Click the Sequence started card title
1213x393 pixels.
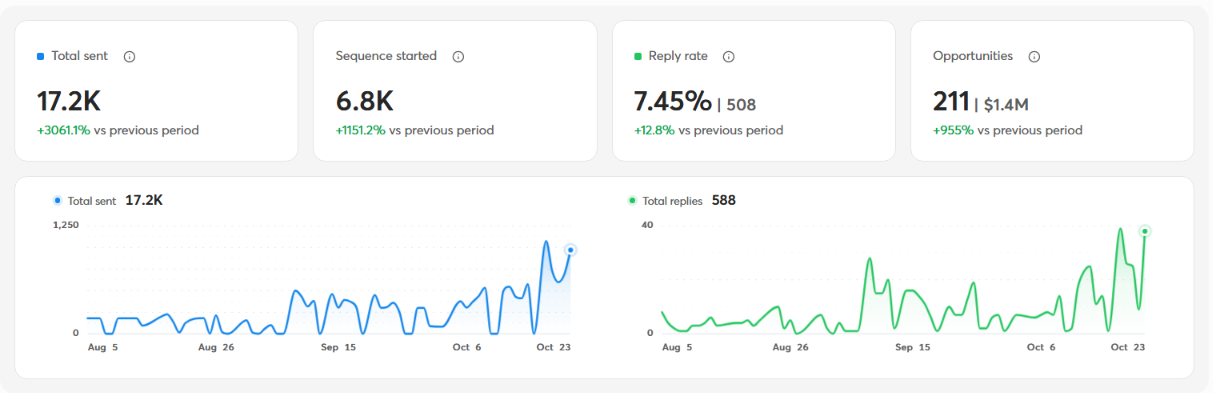[386, 56]
